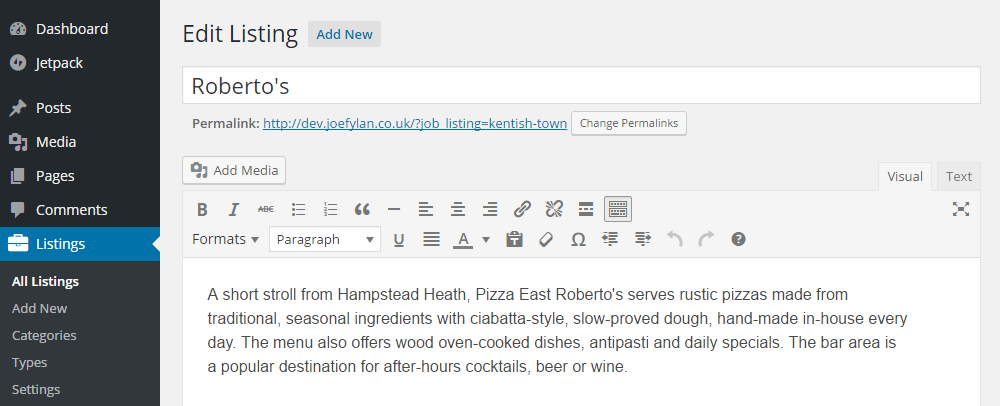Image resolution: width=1000 pixels, height=406 pixels.
Task: Align text right
Action: [x=490, y=209]
